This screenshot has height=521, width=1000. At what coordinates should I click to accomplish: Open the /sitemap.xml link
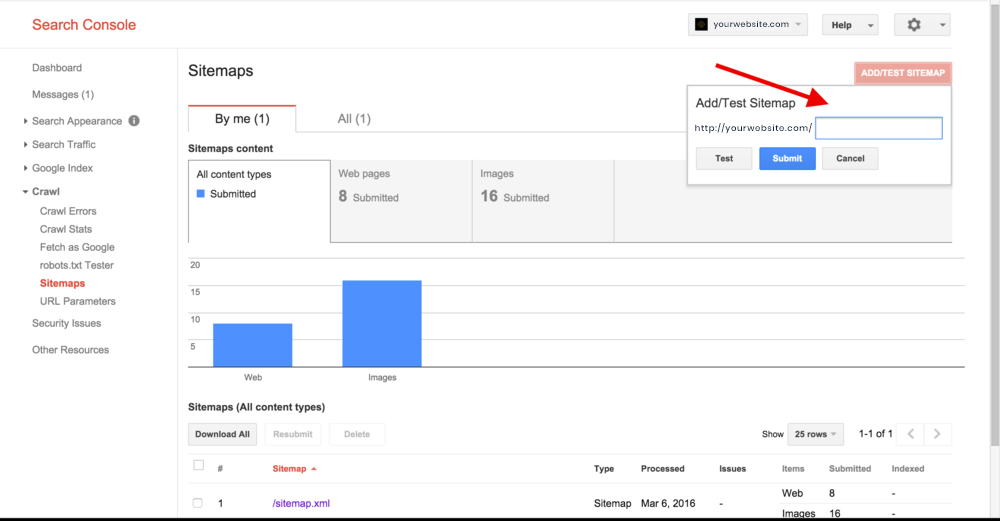(x=301, y=503)
